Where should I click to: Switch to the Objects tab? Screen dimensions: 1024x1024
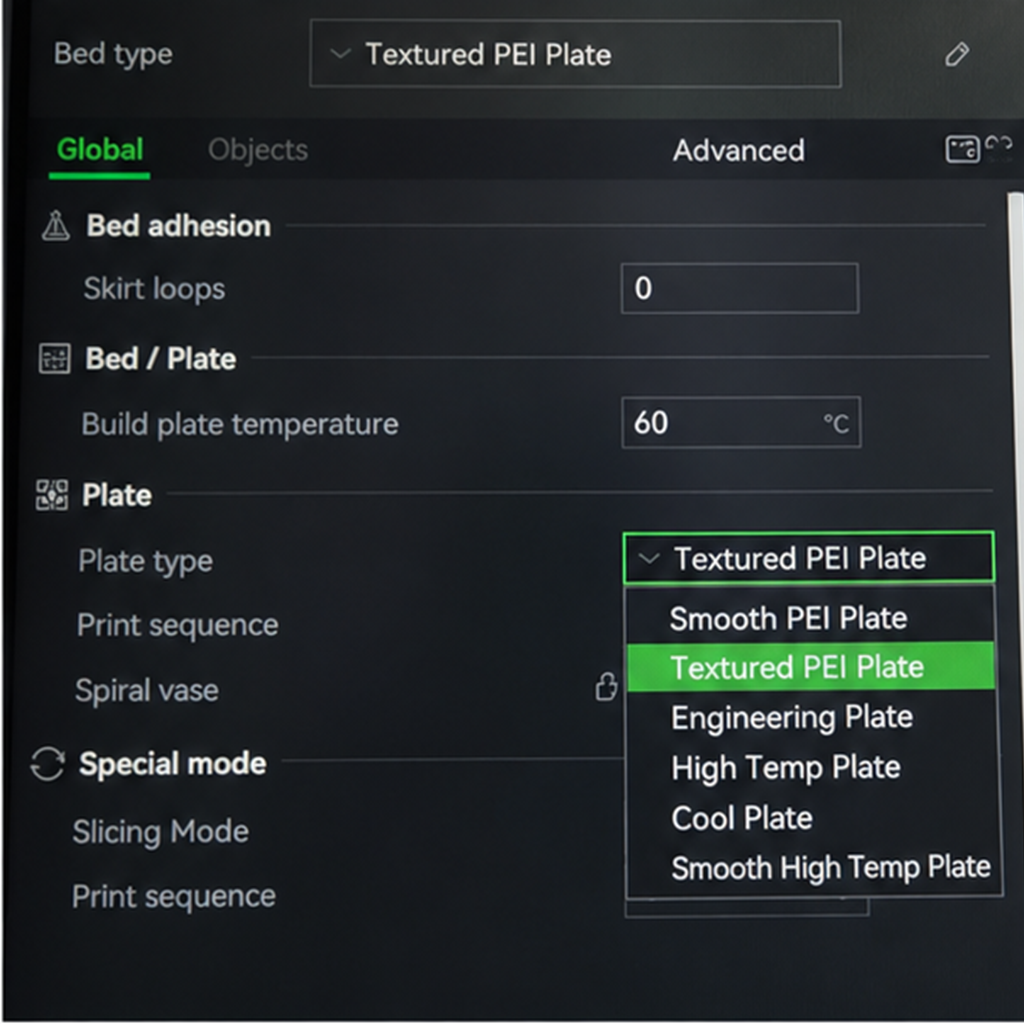(x=258, y=150)
